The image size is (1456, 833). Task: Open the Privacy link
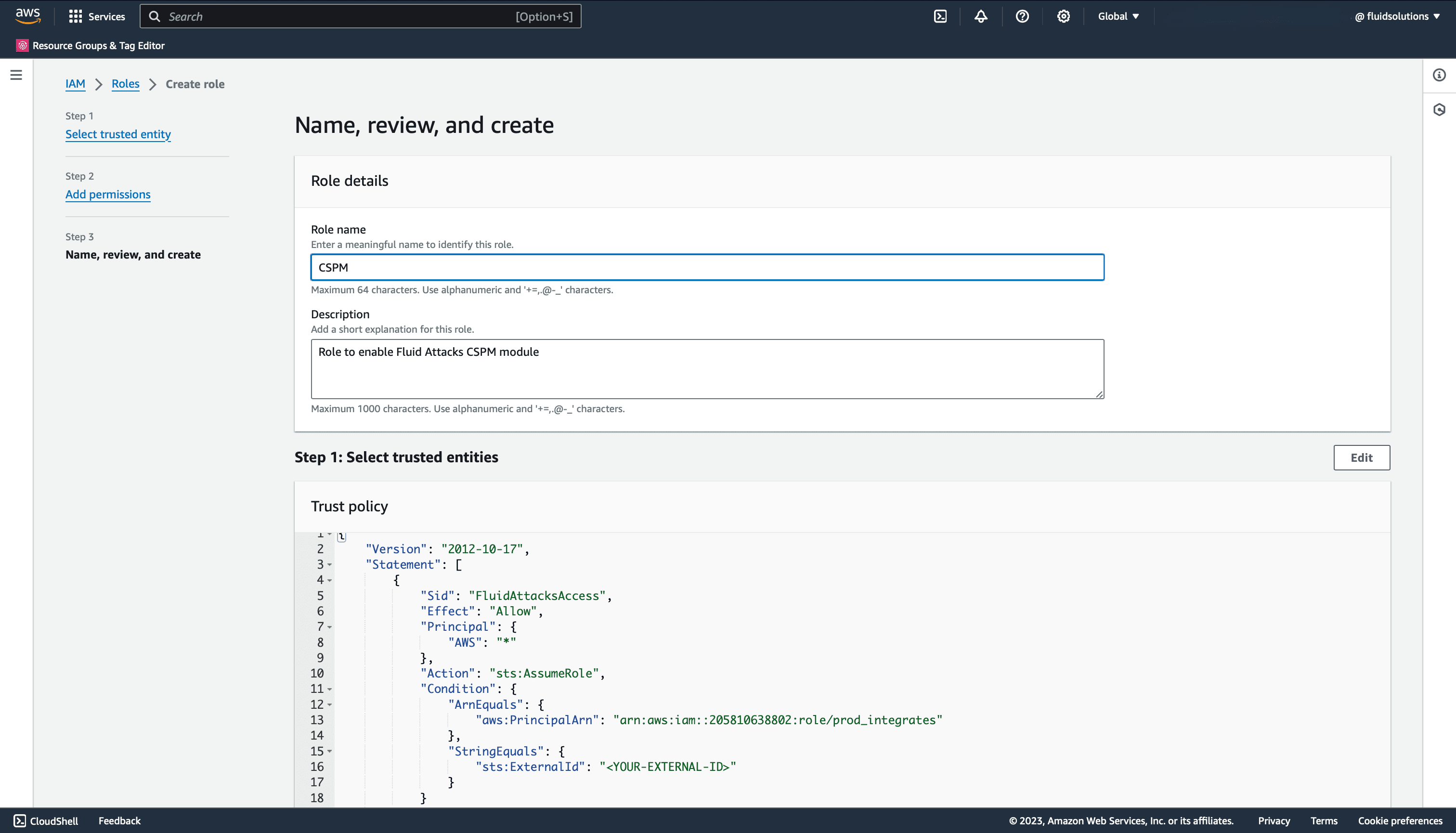[x=1274, y=820]
